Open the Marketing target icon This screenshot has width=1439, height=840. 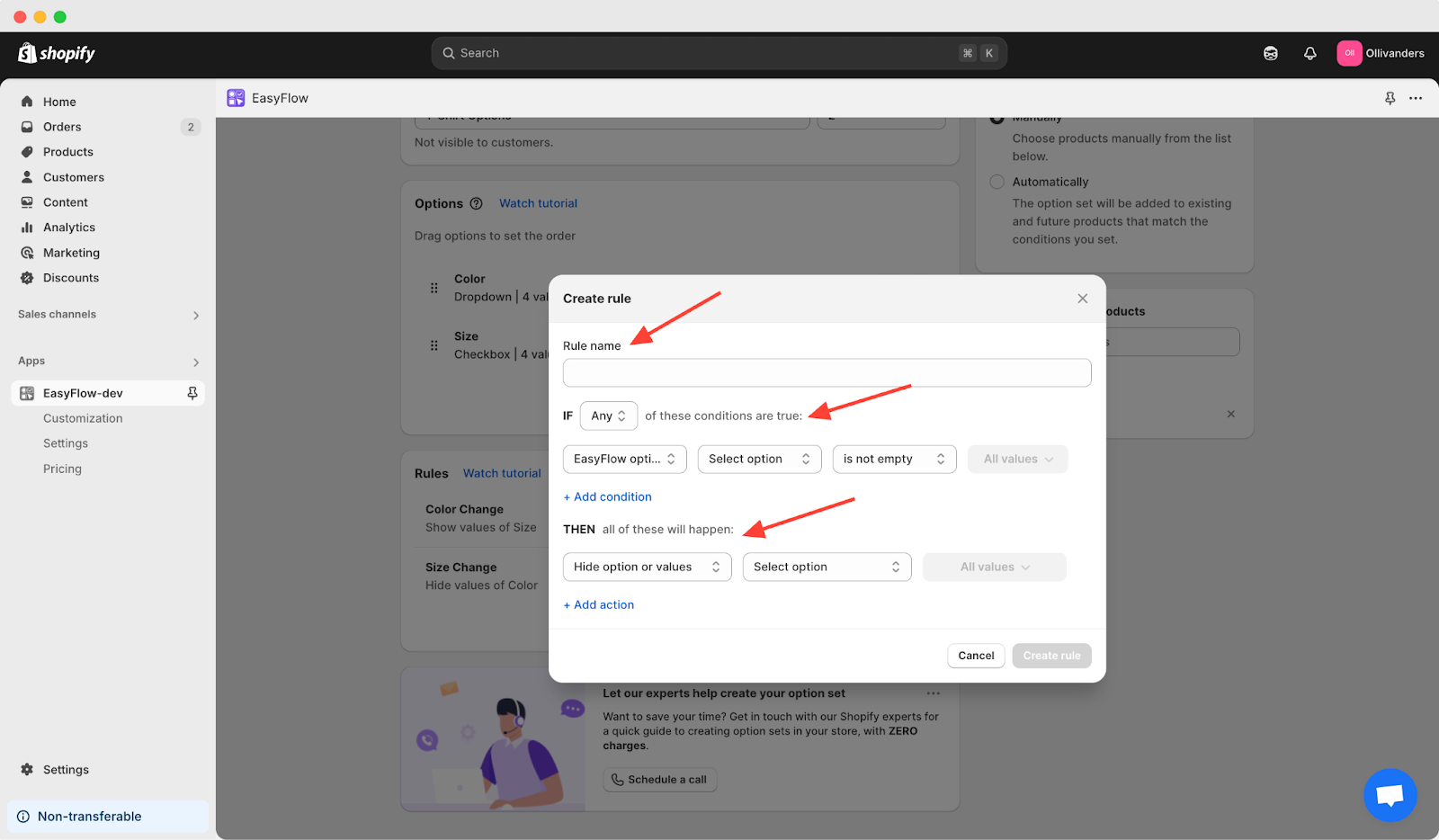tap(27, 253)
